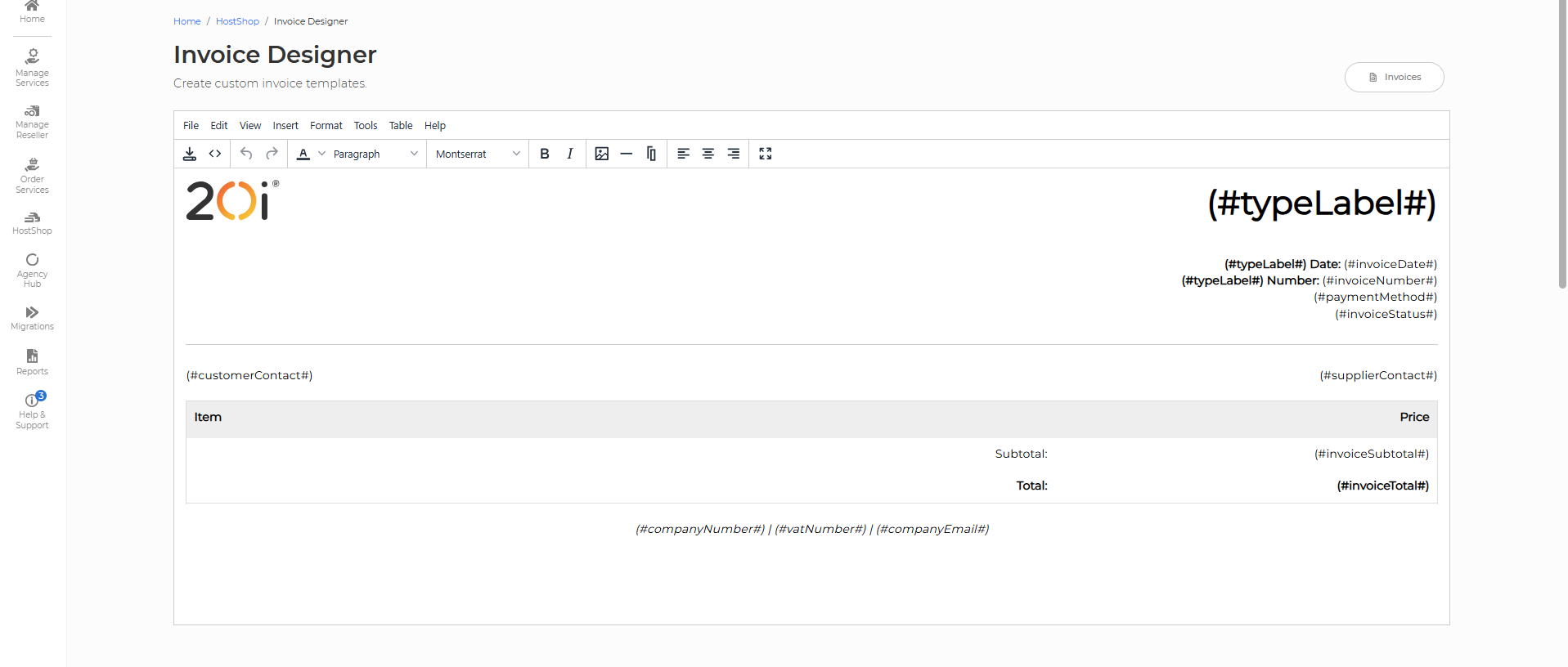Insert an image into the template

point(602,154)
